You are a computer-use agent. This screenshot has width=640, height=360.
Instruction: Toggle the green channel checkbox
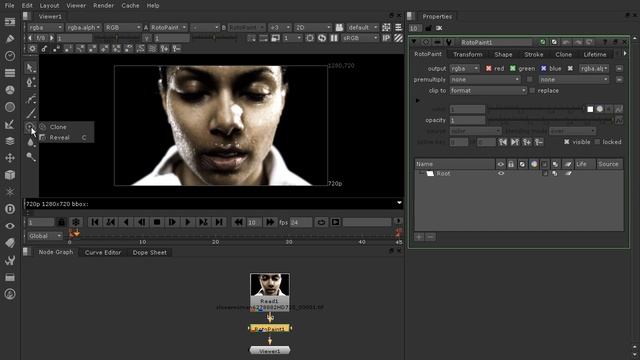click(x=513, y=69)
